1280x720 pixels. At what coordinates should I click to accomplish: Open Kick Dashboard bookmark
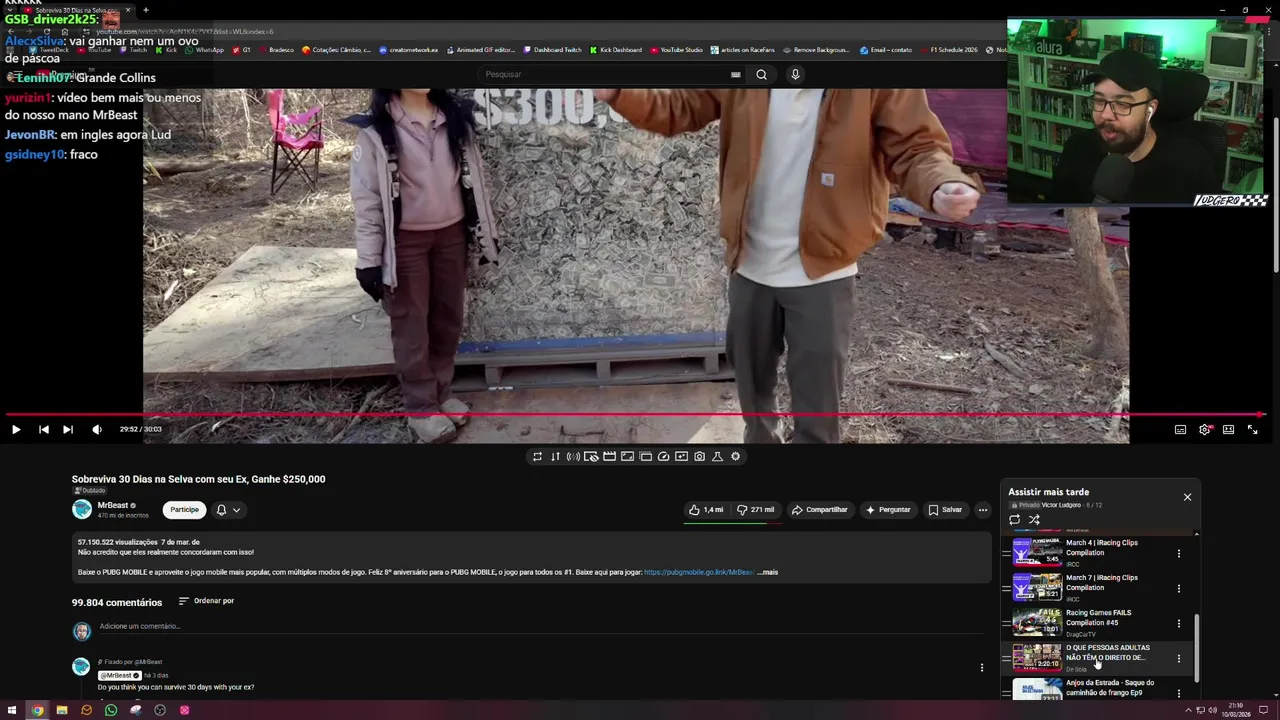(x=616, y=50)
